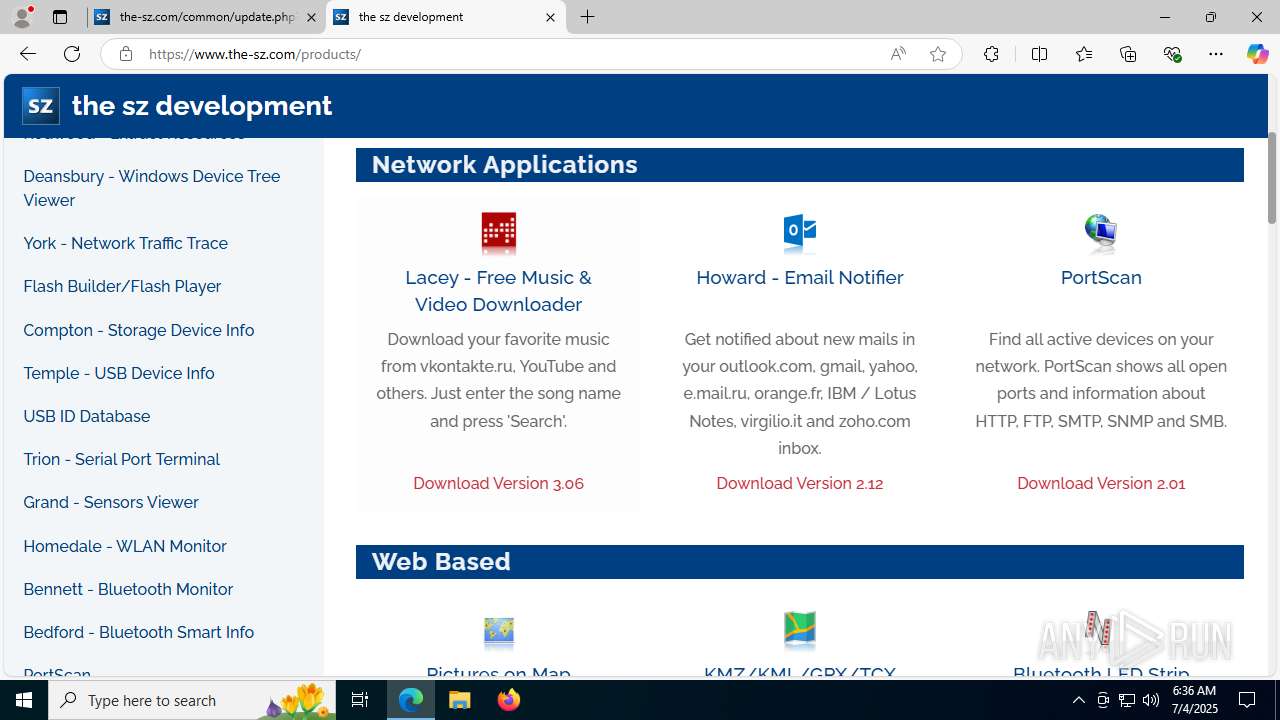Go back using the browser back arrow

click(x=27, y=54)
